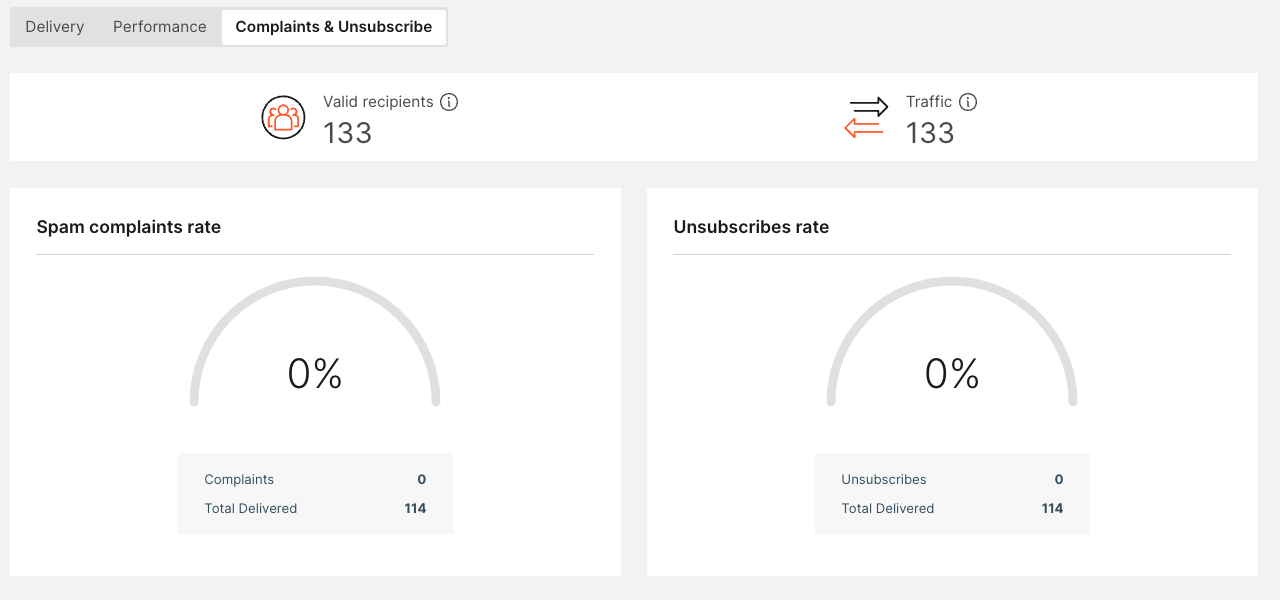Click Total Delivered in Spam complaints card

click(251, 509)
